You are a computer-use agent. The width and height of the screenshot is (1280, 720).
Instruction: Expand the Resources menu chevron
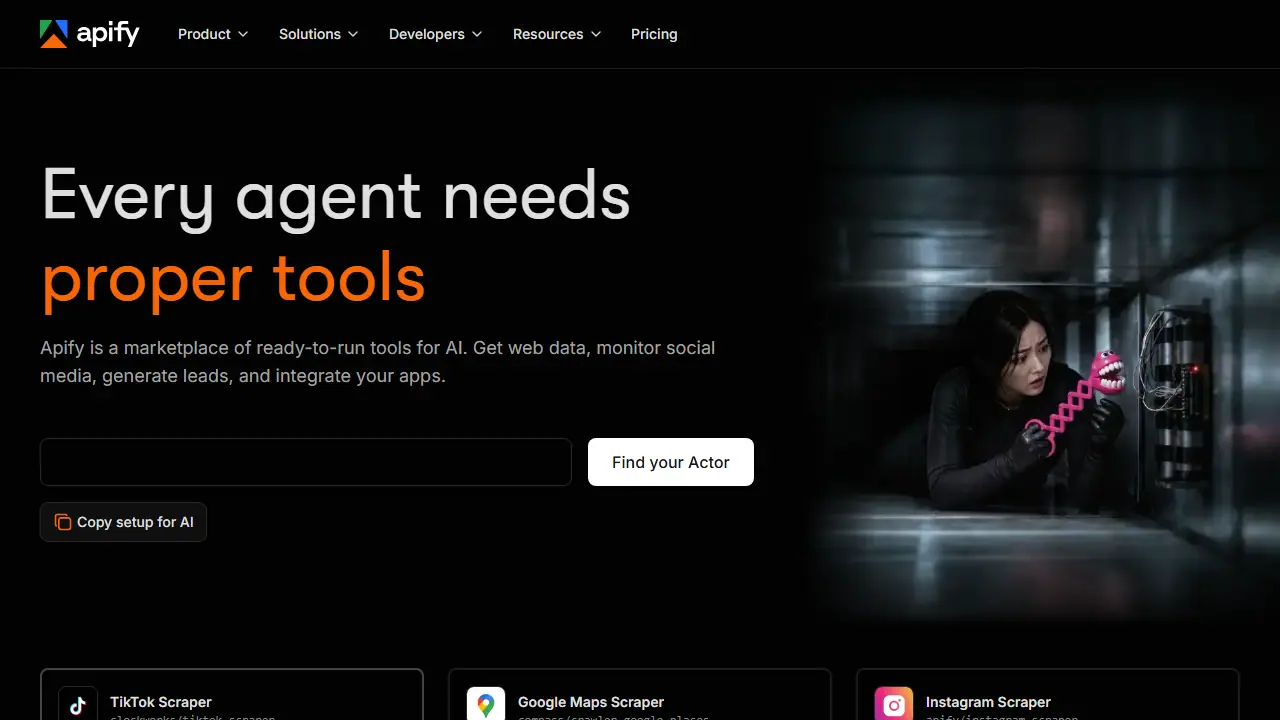click(596, 34)
